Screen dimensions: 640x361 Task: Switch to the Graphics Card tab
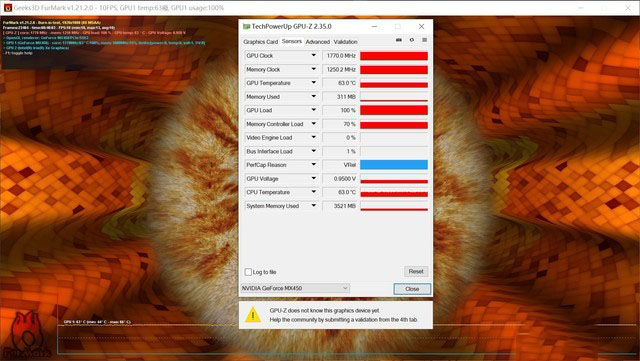(x=260, y=42)
